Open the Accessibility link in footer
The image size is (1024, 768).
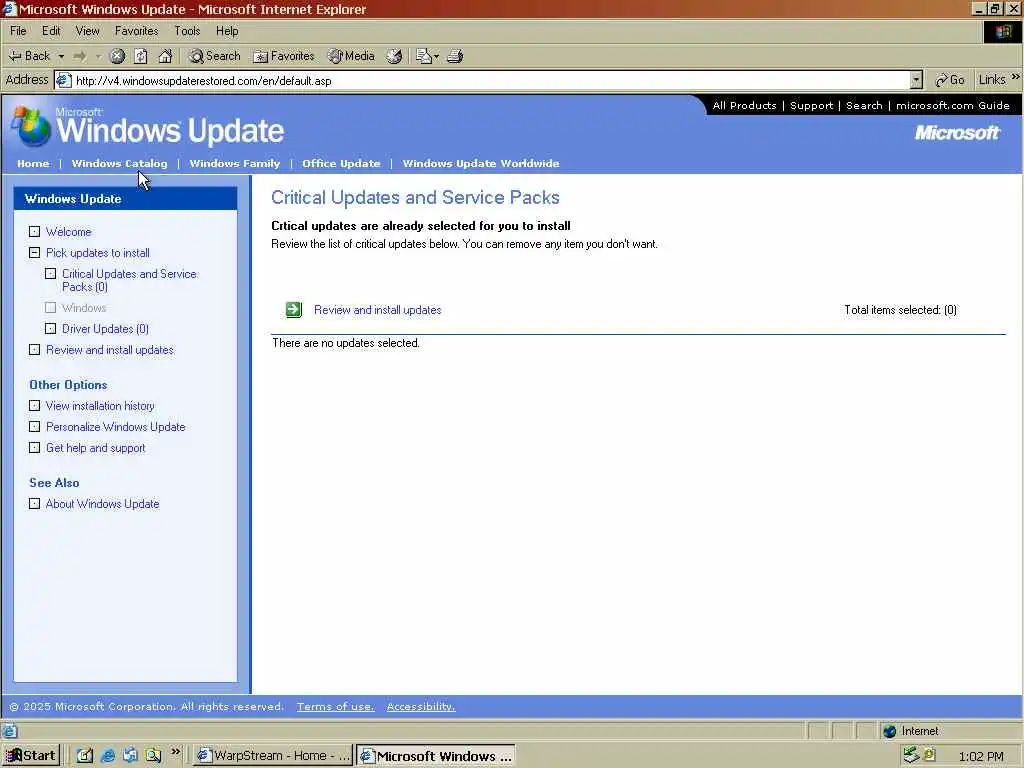pyautogui.click(x=421, y=706)
